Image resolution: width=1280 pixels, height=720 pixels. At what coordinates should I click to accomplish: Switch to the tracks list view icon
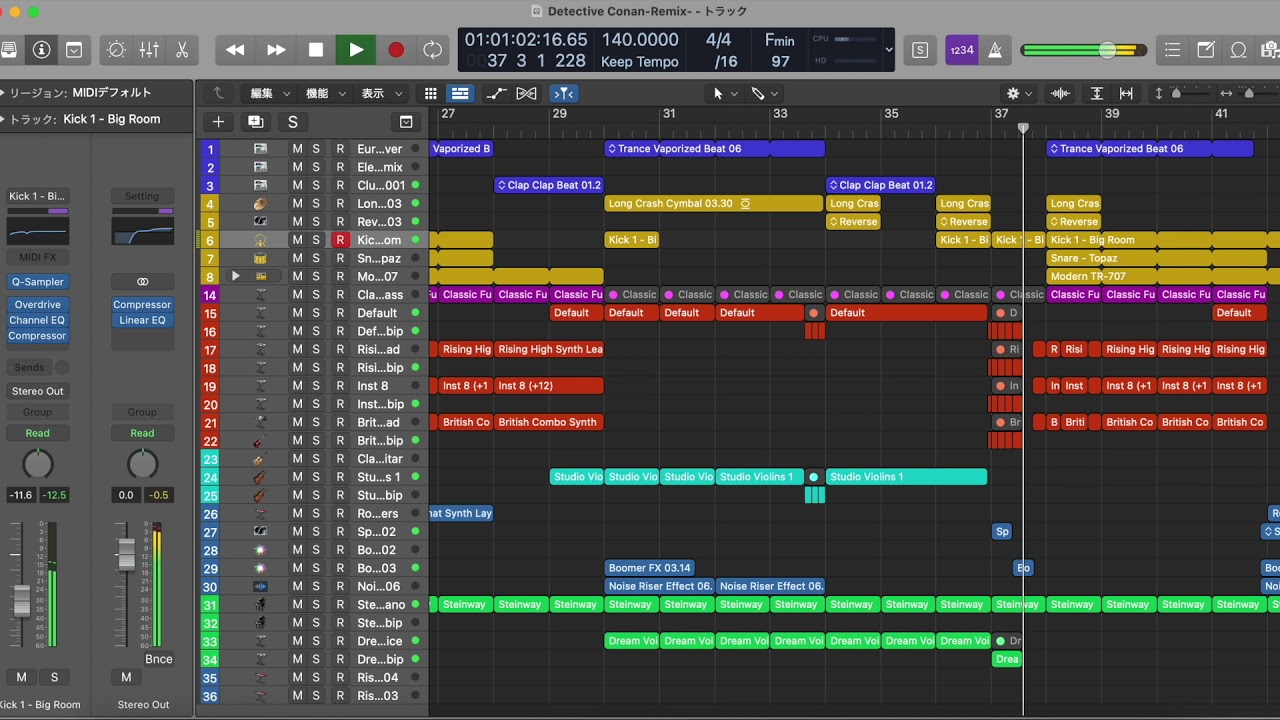(460, 93)
